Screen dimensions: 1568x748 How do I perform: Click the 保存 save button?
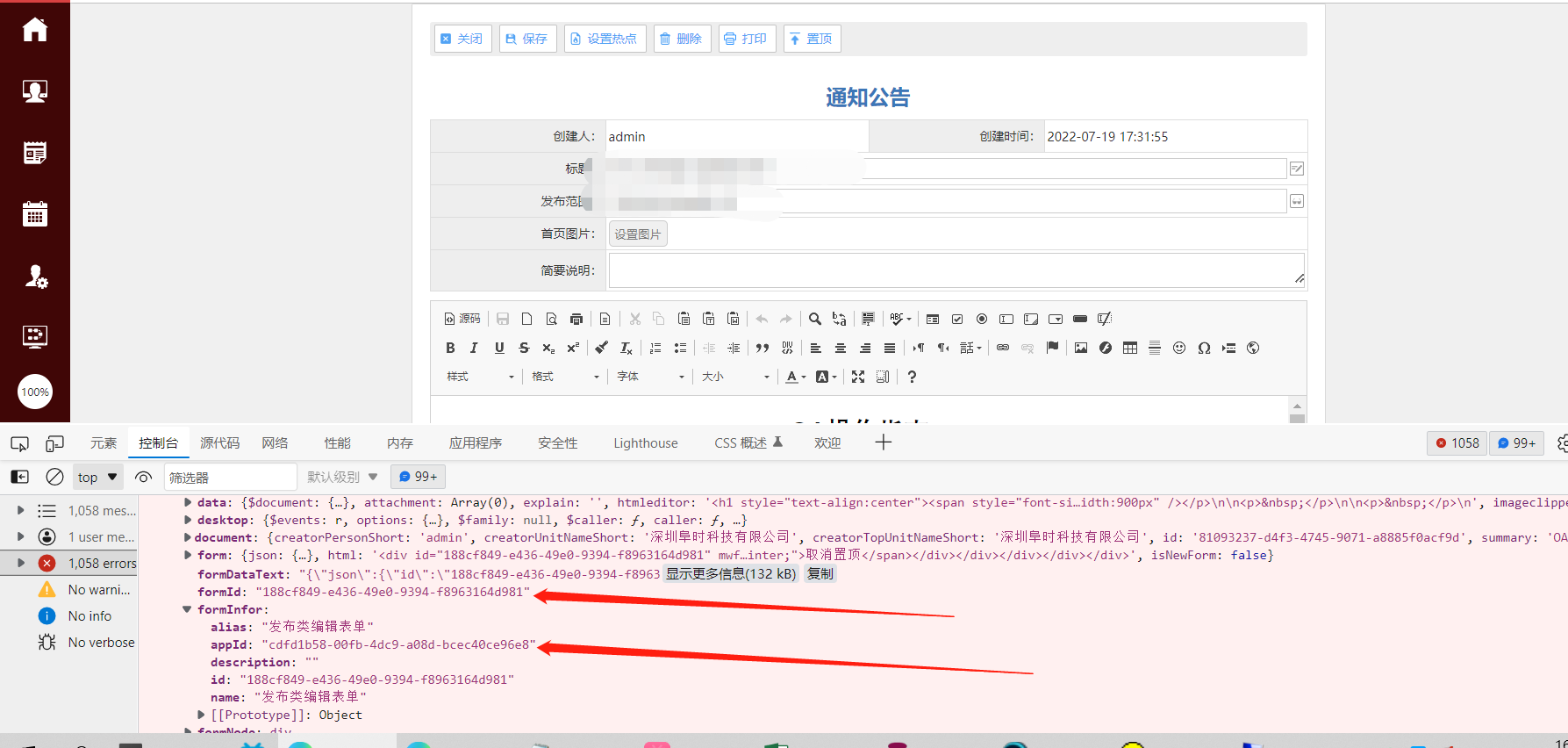pyautogui.click(x=527, y=39)
